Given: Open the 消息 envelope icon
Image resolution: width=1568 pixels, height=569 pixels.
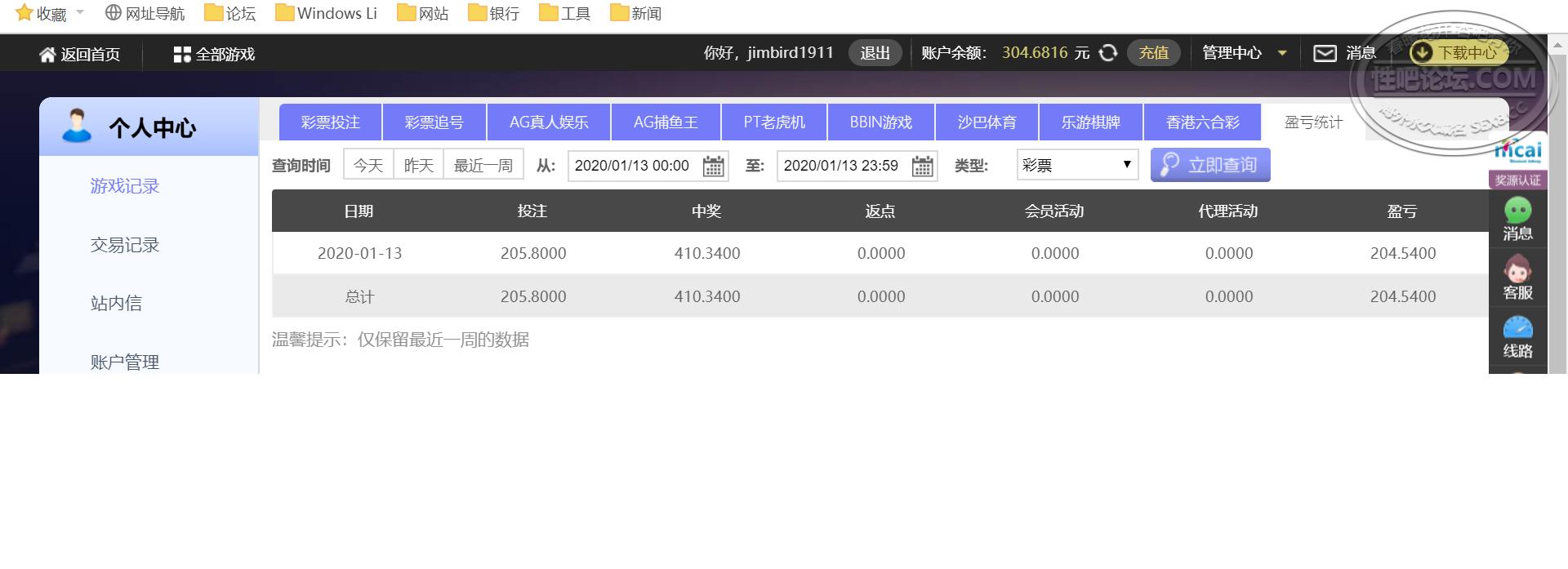Looking at the screenshot, I should click(x=1325, y=53).
